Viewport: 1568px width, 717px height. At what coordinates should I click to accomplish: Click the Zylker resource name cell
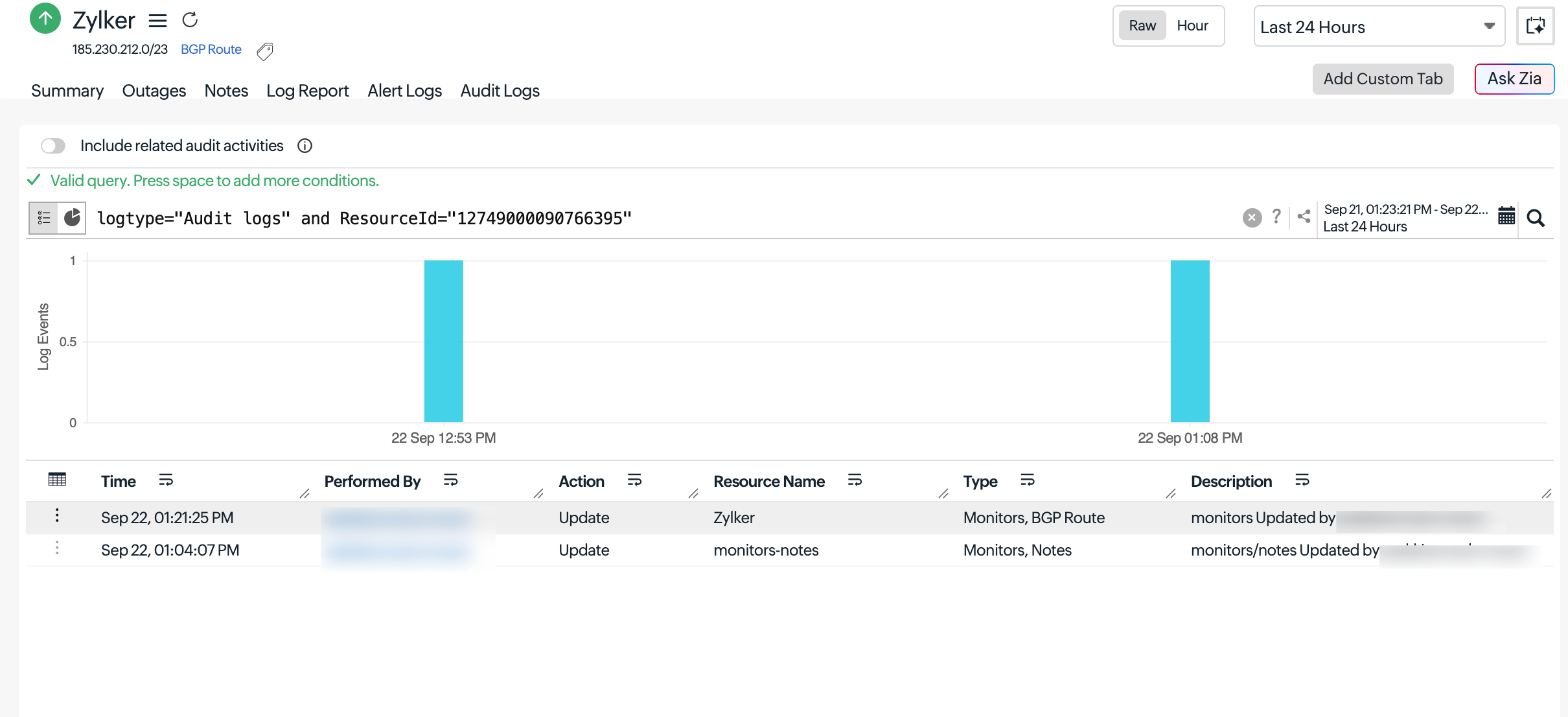734,517
